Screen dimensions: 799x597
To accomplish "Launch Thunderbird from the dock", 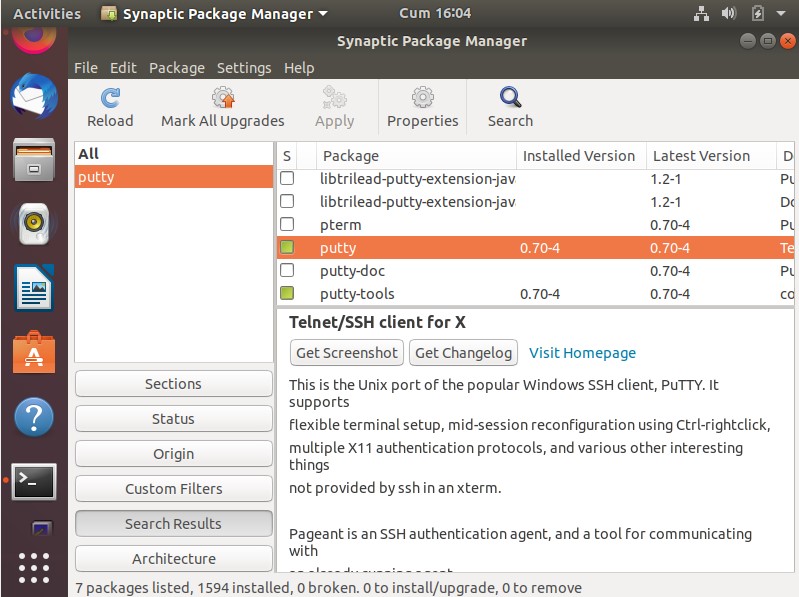I will [34, 96].
